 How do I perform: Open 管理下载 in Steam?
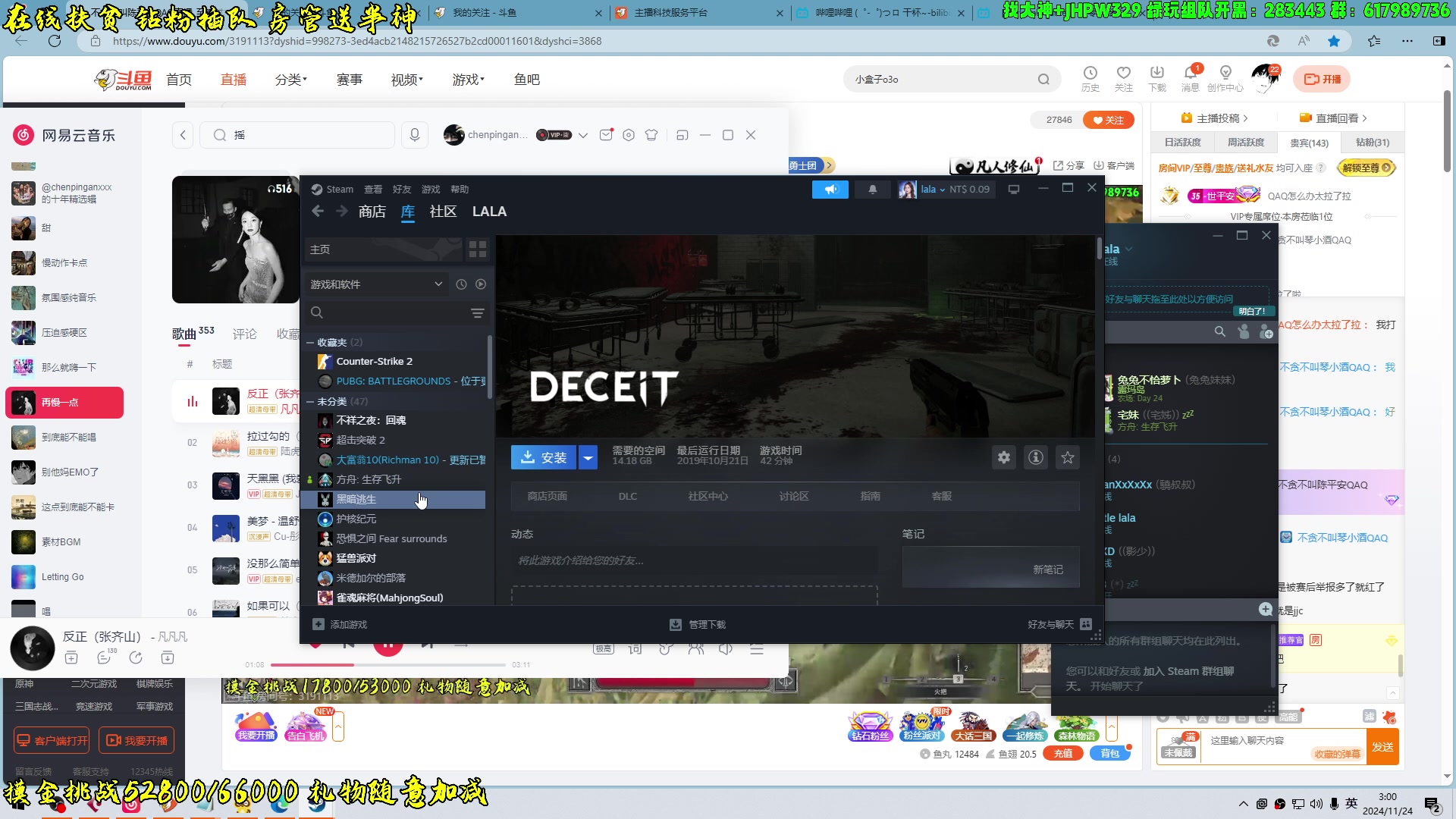tap(698, 624)
